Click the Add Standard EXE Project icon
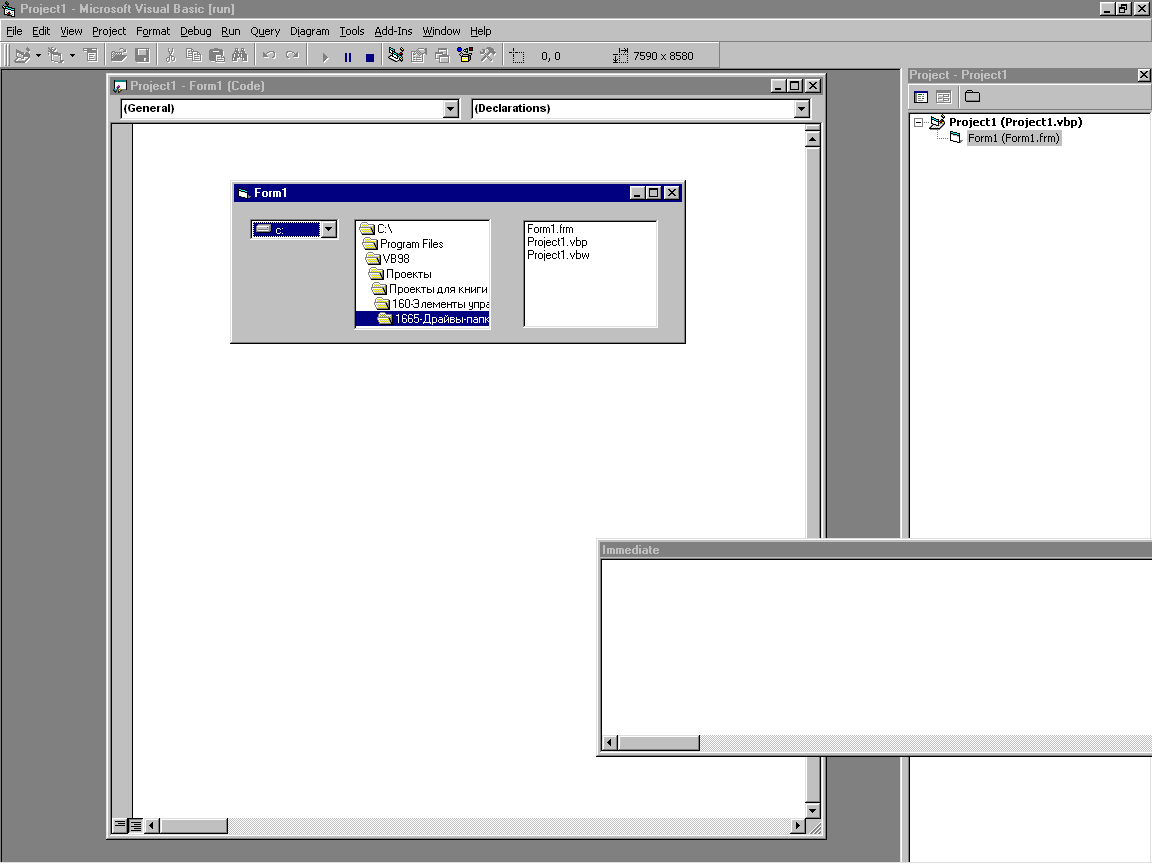Image resolution: width=1152 pixels, height=864 pixels. point(22,55)
